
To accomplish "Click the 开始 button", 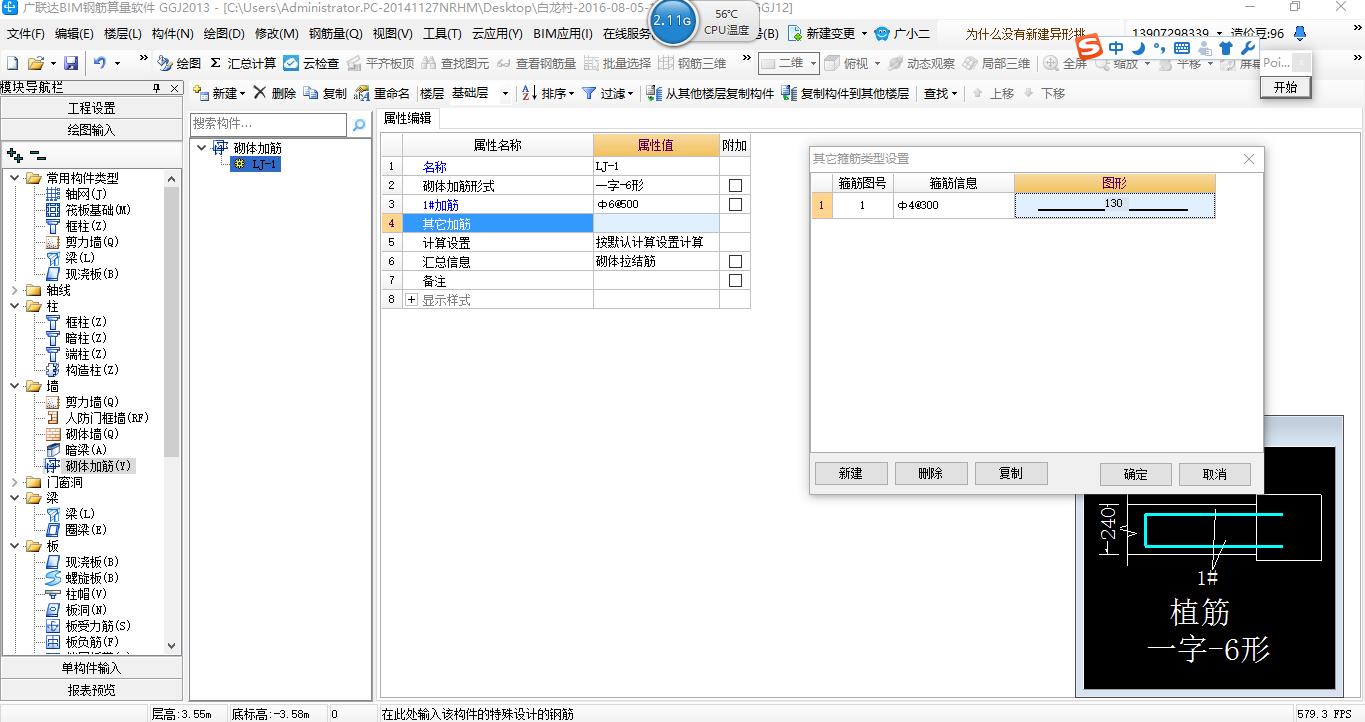I will coord(1285,87).
